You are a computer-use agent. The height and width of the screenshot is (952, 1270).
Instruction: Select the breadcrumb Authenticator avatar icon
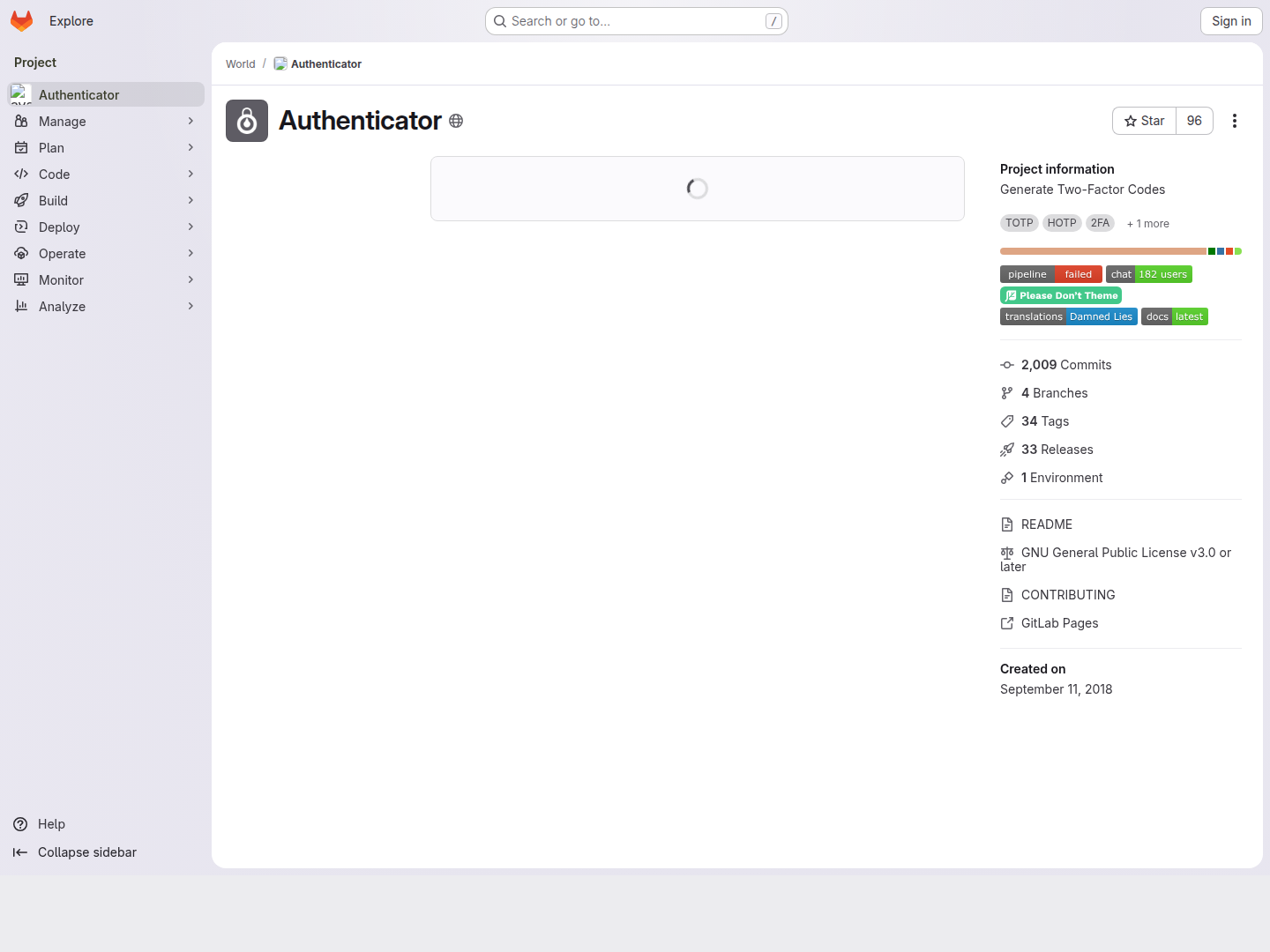[280, 63]
